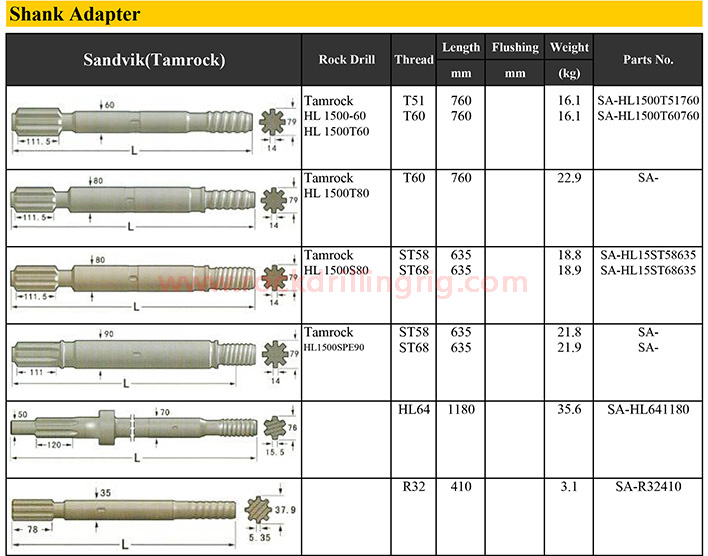708x556 pixels.
Task: Click the Sandvik(Tamrock) column header
Action: pos(154,60)
